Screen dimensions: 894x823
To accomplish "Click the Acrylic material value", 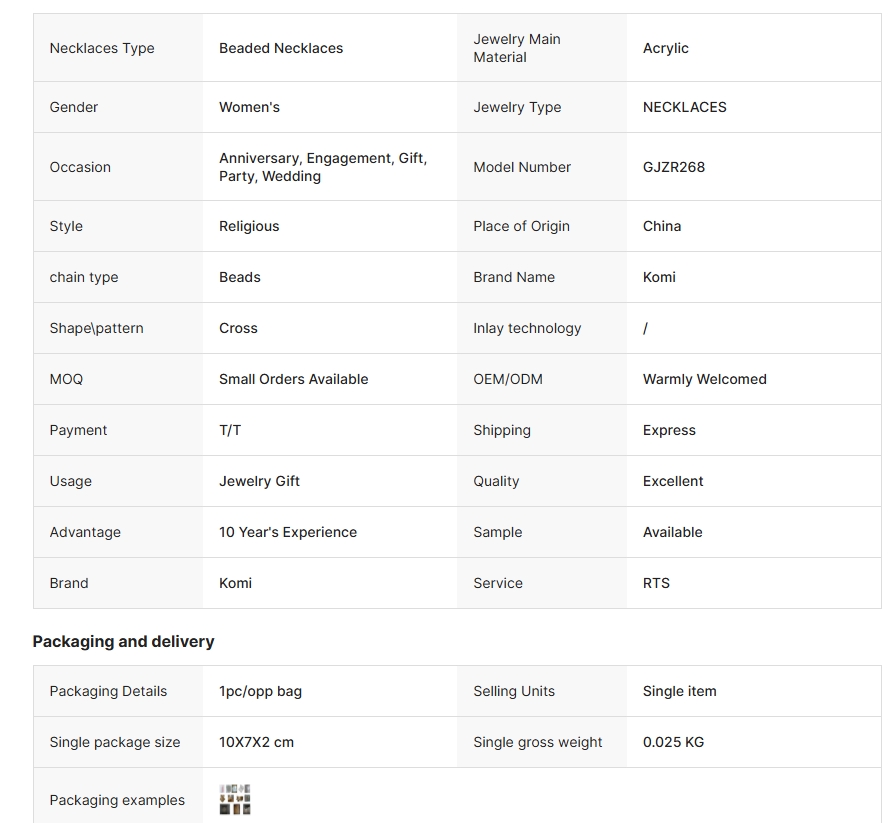I will [665, 48].
